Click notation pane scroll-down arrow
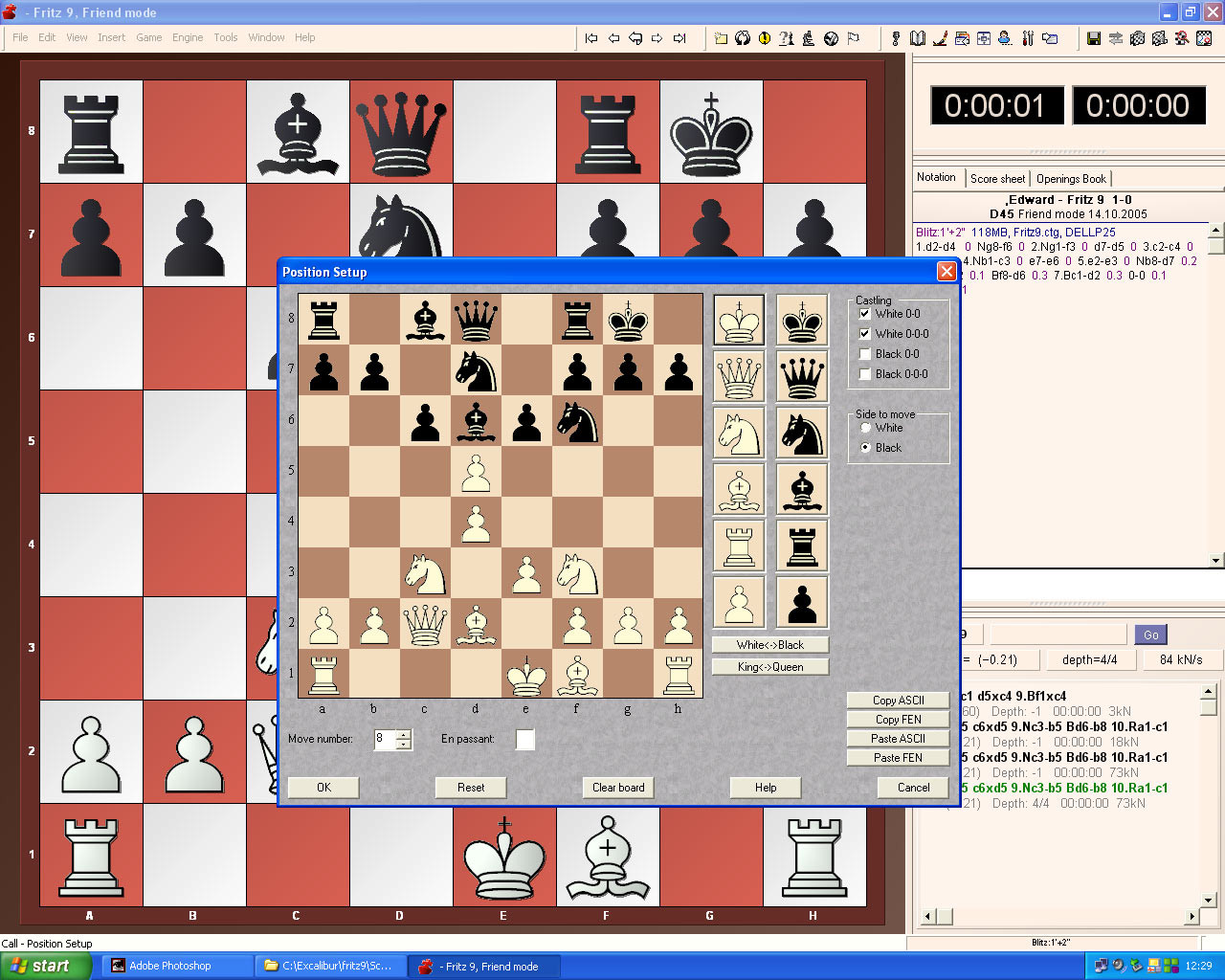Image resolution: width=1225 pixels, height=980 pixels. pyautogui.click(x=1216, y=561)
